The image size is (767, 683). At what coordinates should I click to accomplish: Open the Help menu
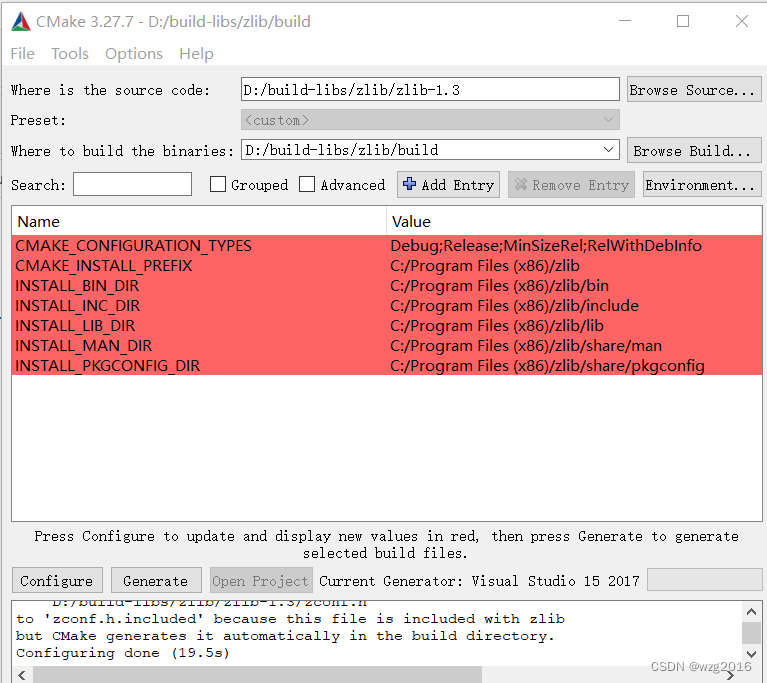pyautogui.click(x=196, y=53)
